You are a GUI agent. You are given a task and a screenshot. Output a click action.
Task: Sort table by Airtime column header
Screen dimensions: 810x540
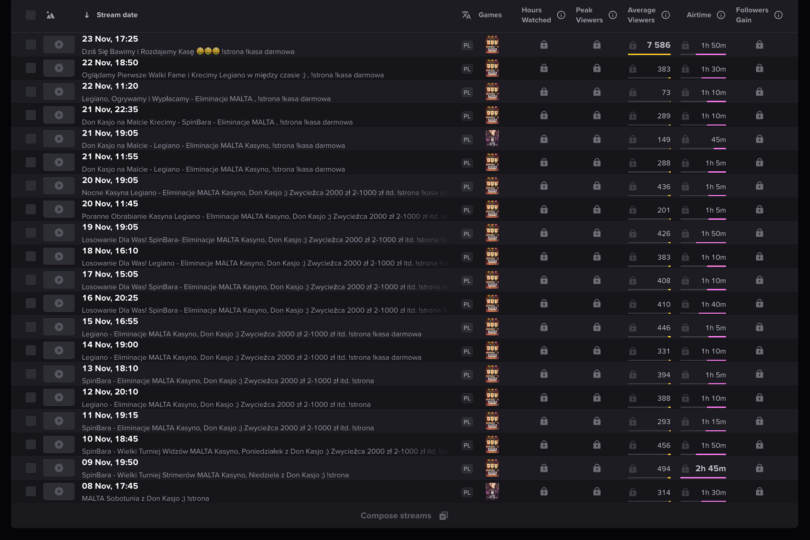coord(698,15)
